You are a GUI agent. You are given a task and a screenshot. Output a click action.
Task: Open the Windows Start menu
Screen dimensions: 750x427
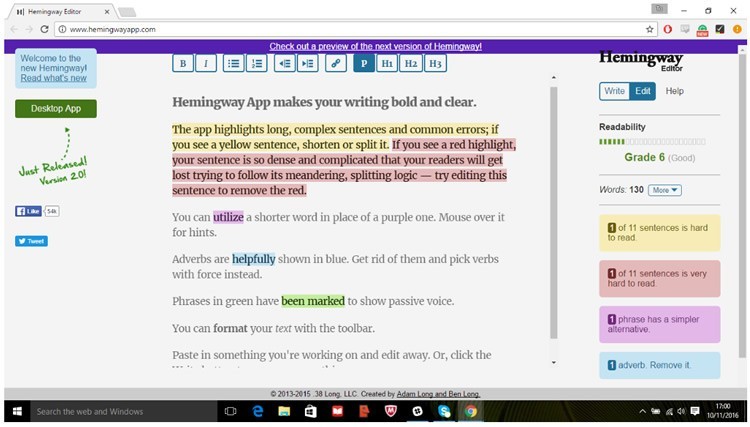click(x=17, y=411)
